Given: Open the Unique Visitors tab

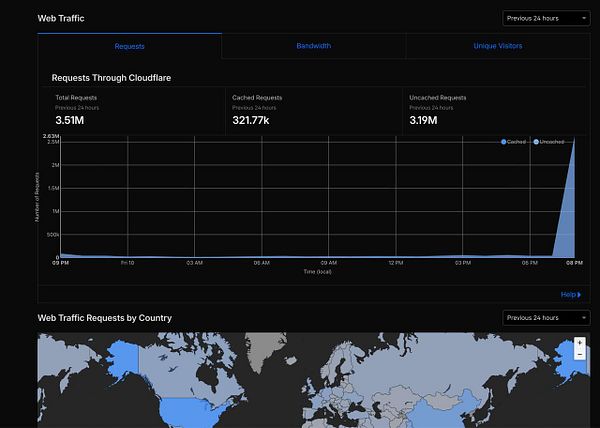Looking at the screenshot, I should [497, 46].
